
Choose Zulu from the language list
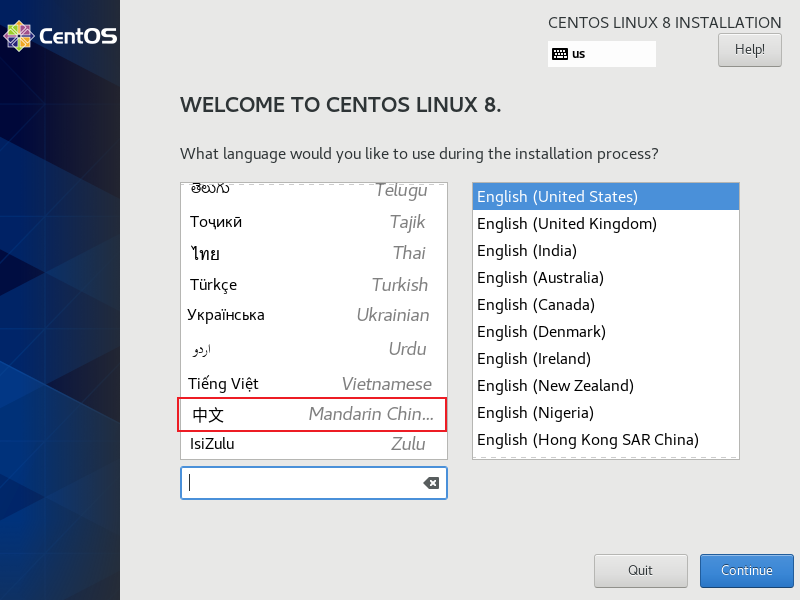(312, 443)
